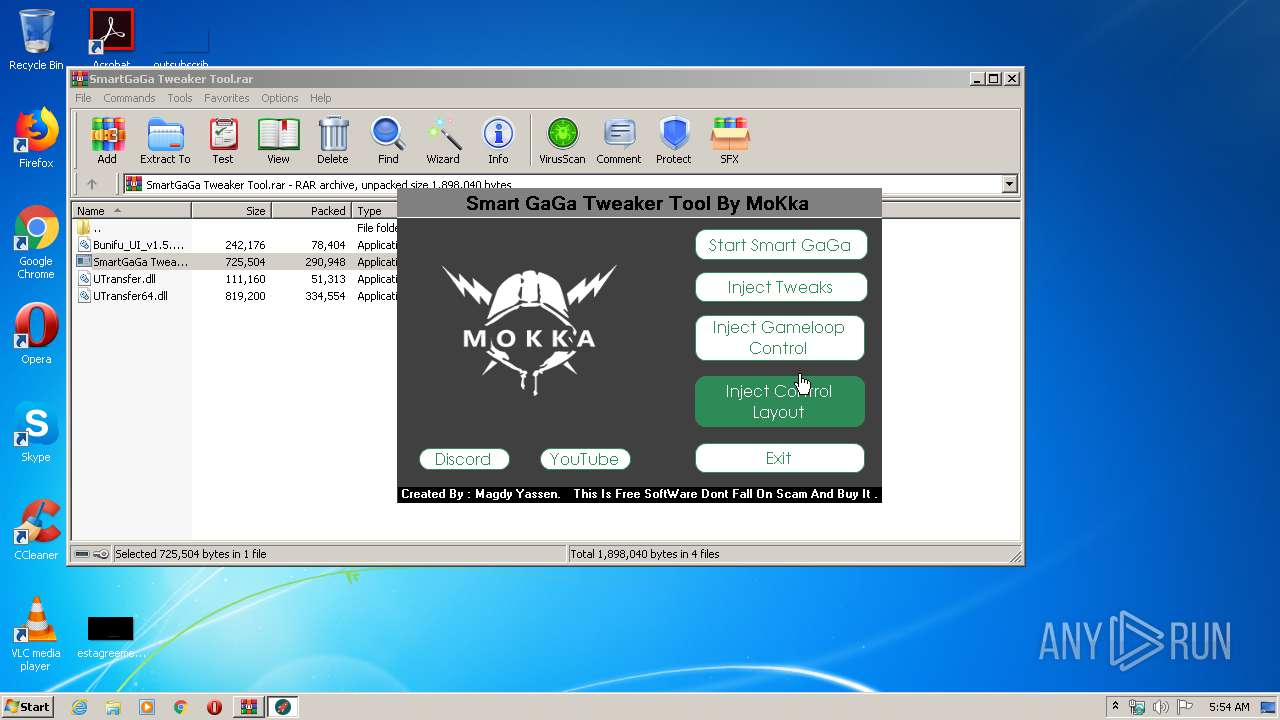
Task: Click the Delete trash icon in WinRAR
Action: click(x=333, y=140)
